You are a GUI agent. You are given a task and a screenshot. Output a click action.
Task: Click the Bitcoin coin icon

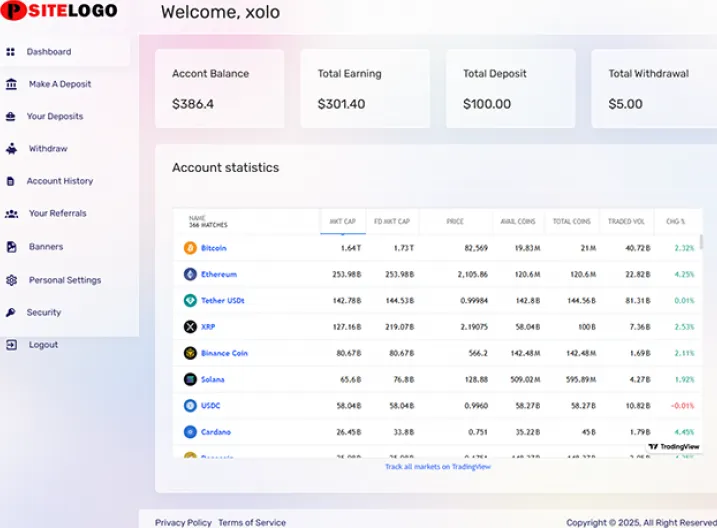click(190, 248)
